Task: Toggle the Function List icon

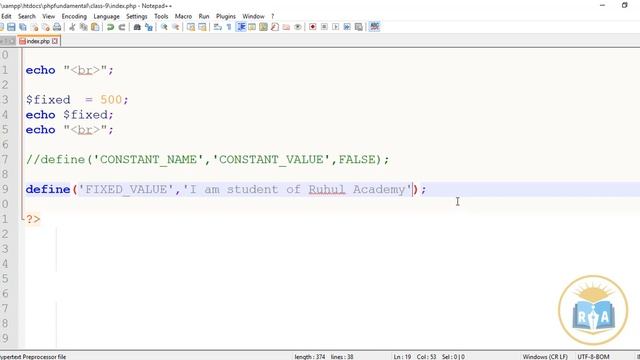Action: click(x=275, y=27)
